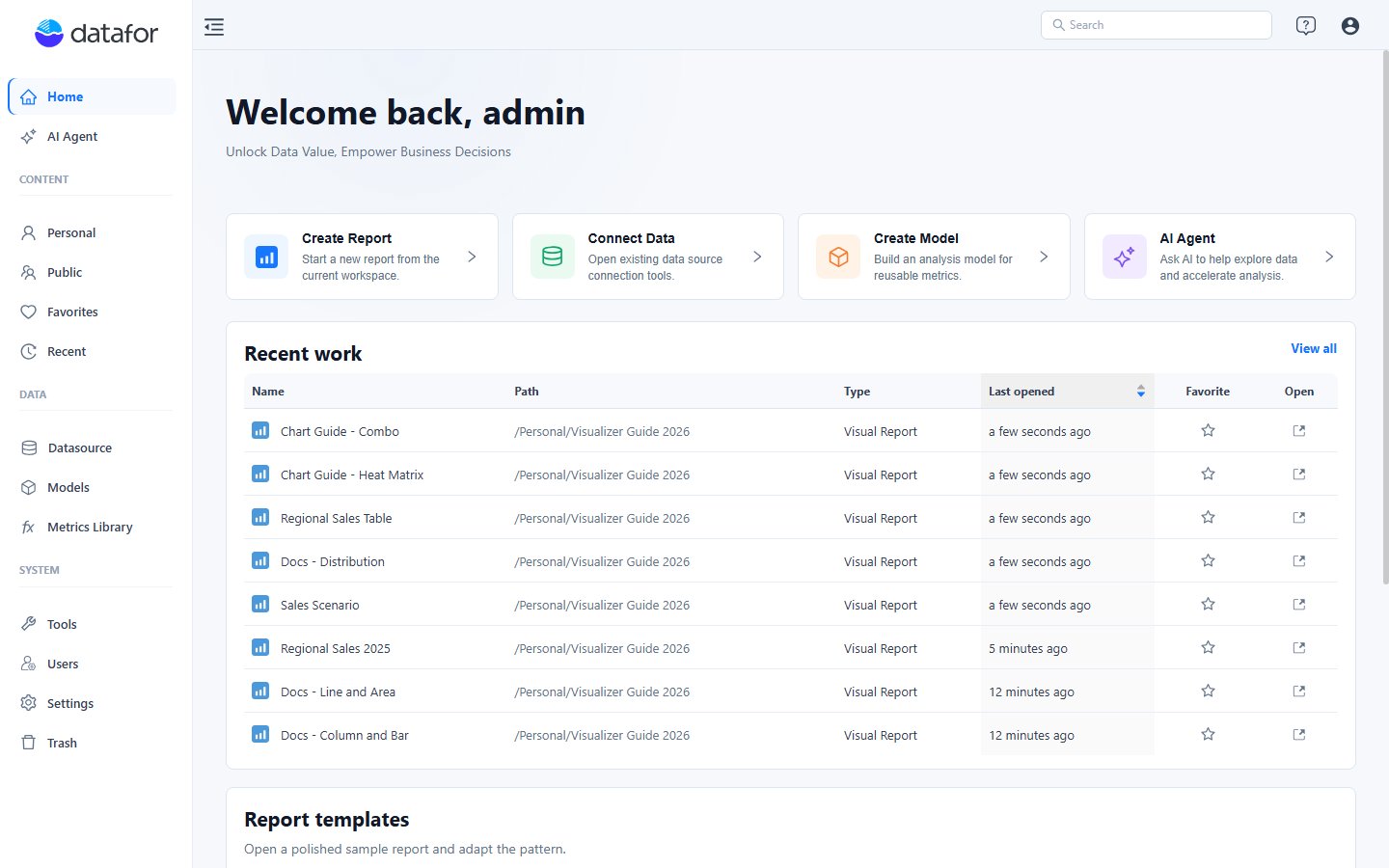Screen dimensions: 1389x868
Task: Click the report icon beside Chart Guide - Heat Matrix
Action: (x=260, y=474)
